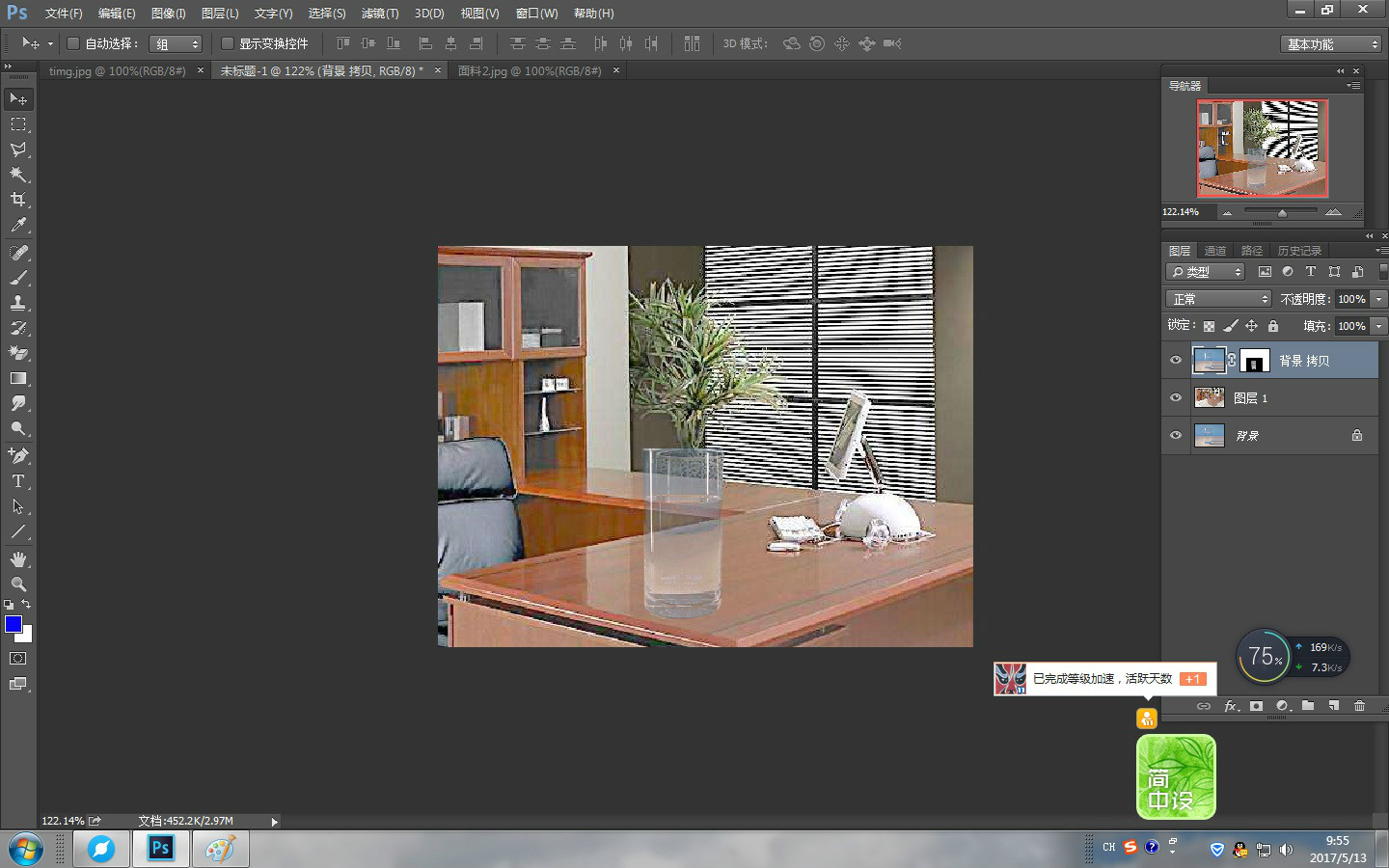Open the 不透明度 slider arrow
Viewport: 1389px width, 868px height.
click(1379, 299)
